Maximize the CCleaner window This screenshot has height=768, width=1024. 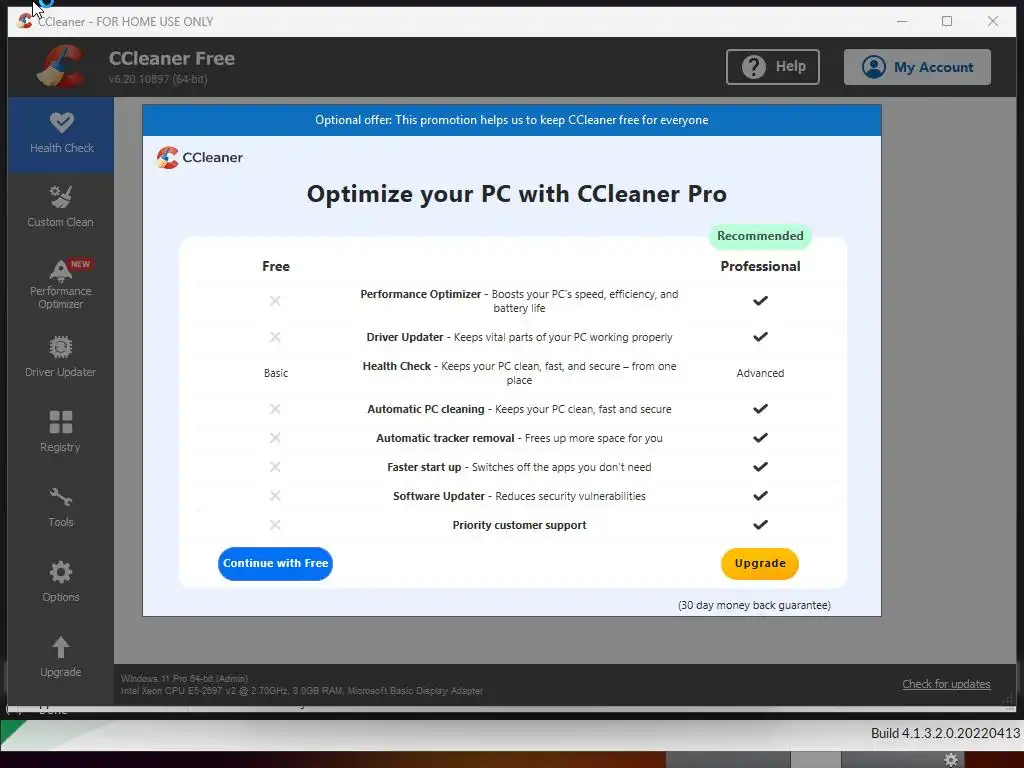947,21
